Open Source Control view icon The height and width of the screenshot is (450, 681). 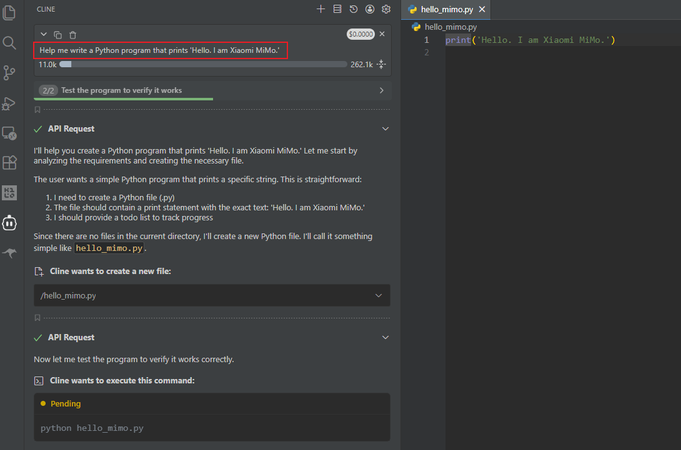[x=9, y=73]
